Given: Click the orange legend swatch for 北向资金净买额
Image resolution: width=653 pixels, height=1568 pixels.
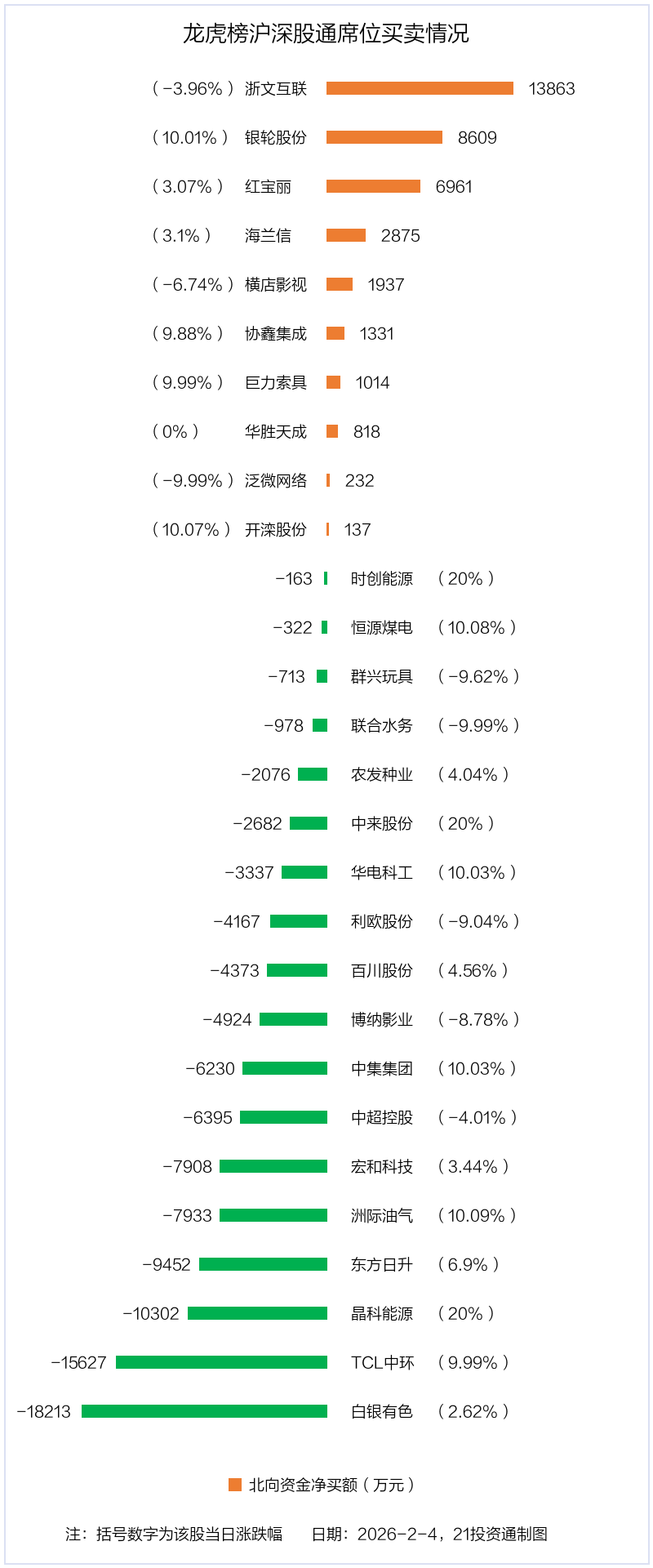Looking at the screenshot, I should 235,1485.
